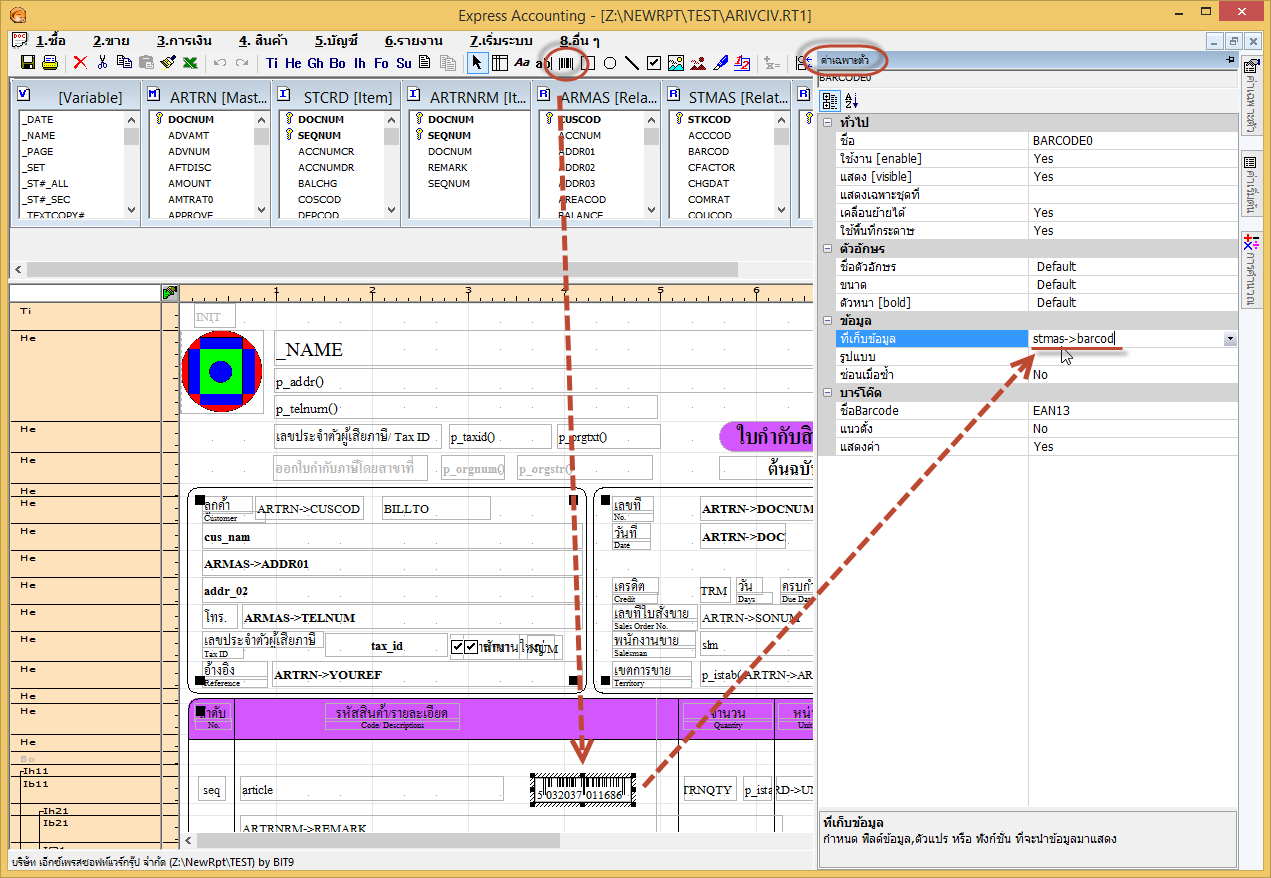Select the diagonal line drawing tool
1271x878 pixels.
pyautogui.click(x=631, y=63)
